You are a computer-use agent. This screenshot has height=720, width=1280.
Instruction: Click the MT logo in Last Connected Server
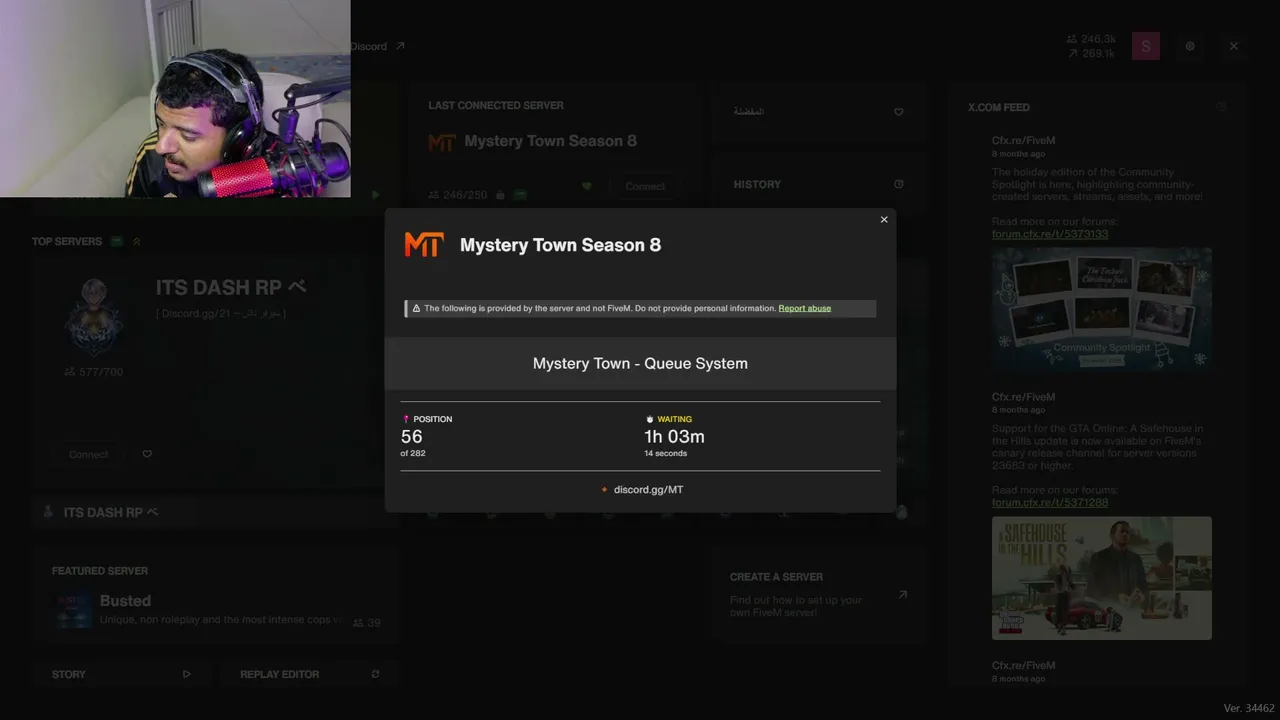pyautogui.click(x=442, y=142)
